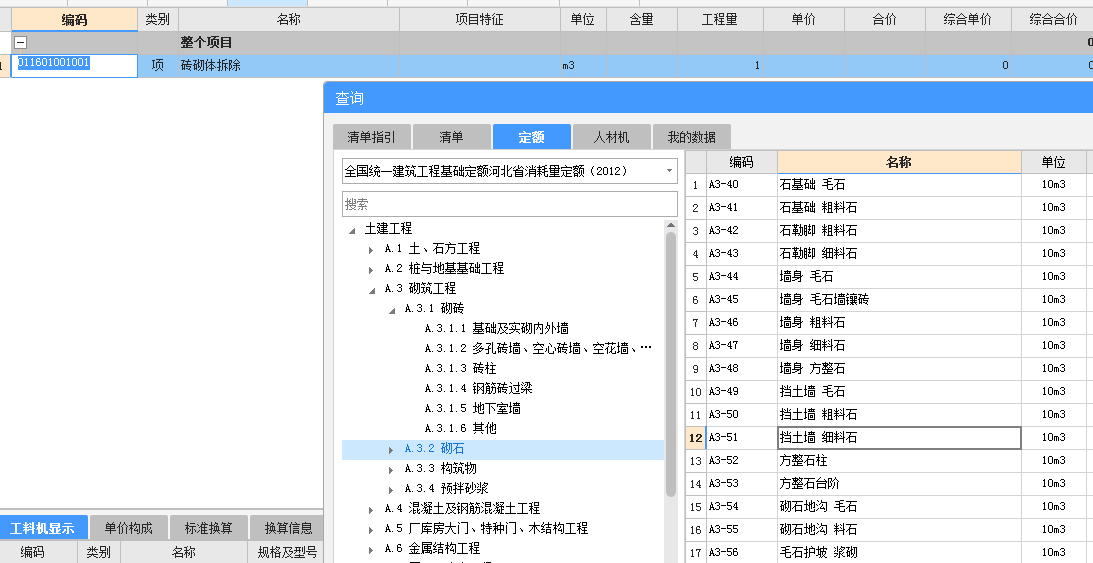
Task: Select tree item A.3.1.4 钢筋砖过梁
Action: [478, 388]
